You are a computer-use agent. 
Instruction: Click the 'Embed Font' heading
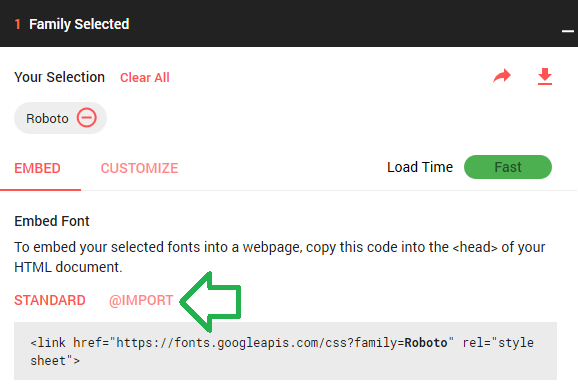[x=52, y=221]
